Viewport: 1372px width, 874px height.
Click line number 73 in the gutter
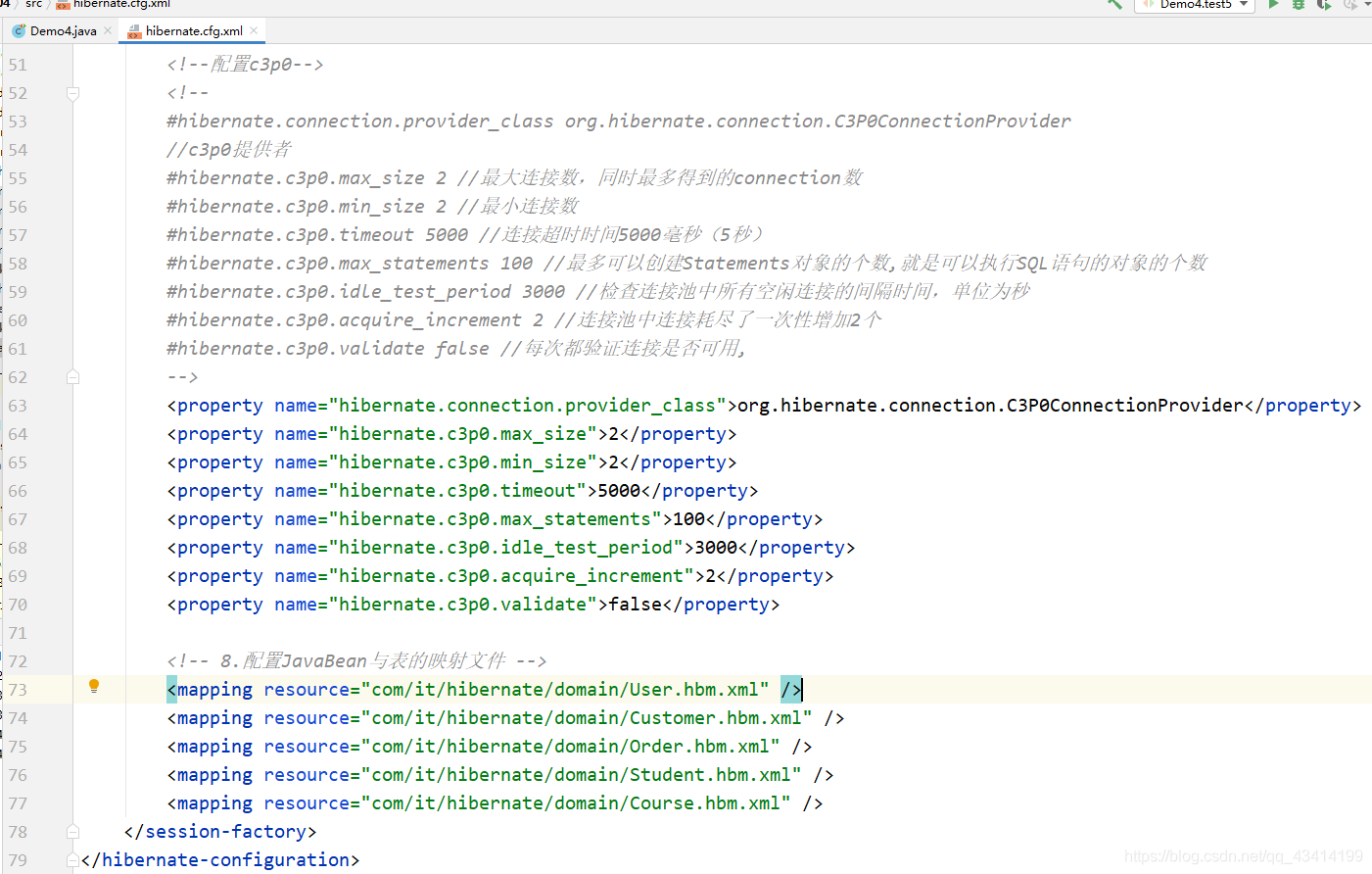tap(18, 690)
